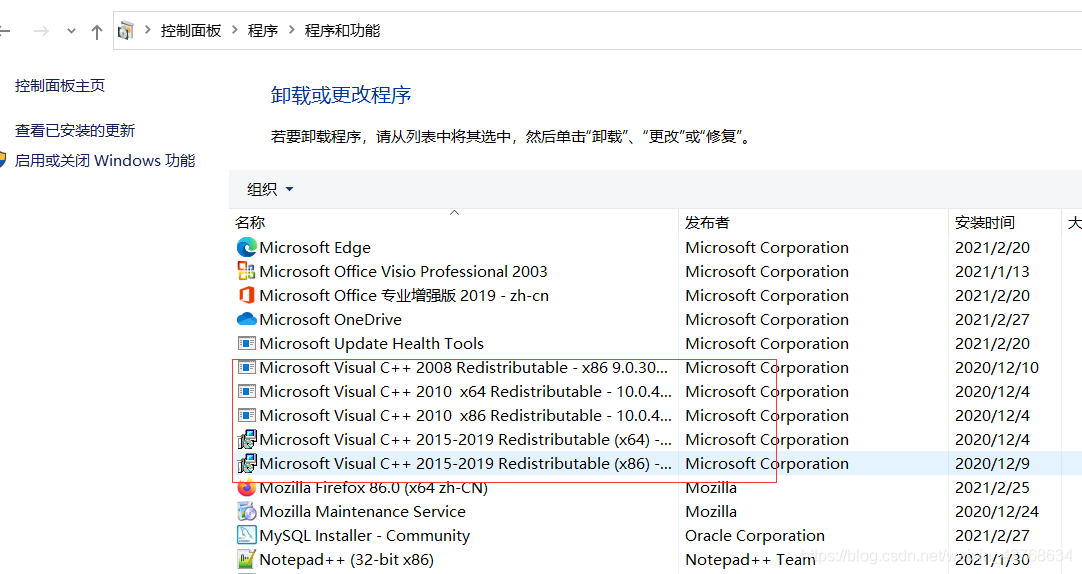
Task: Click the MySQL Installer icon
Action: pos(246,535)
